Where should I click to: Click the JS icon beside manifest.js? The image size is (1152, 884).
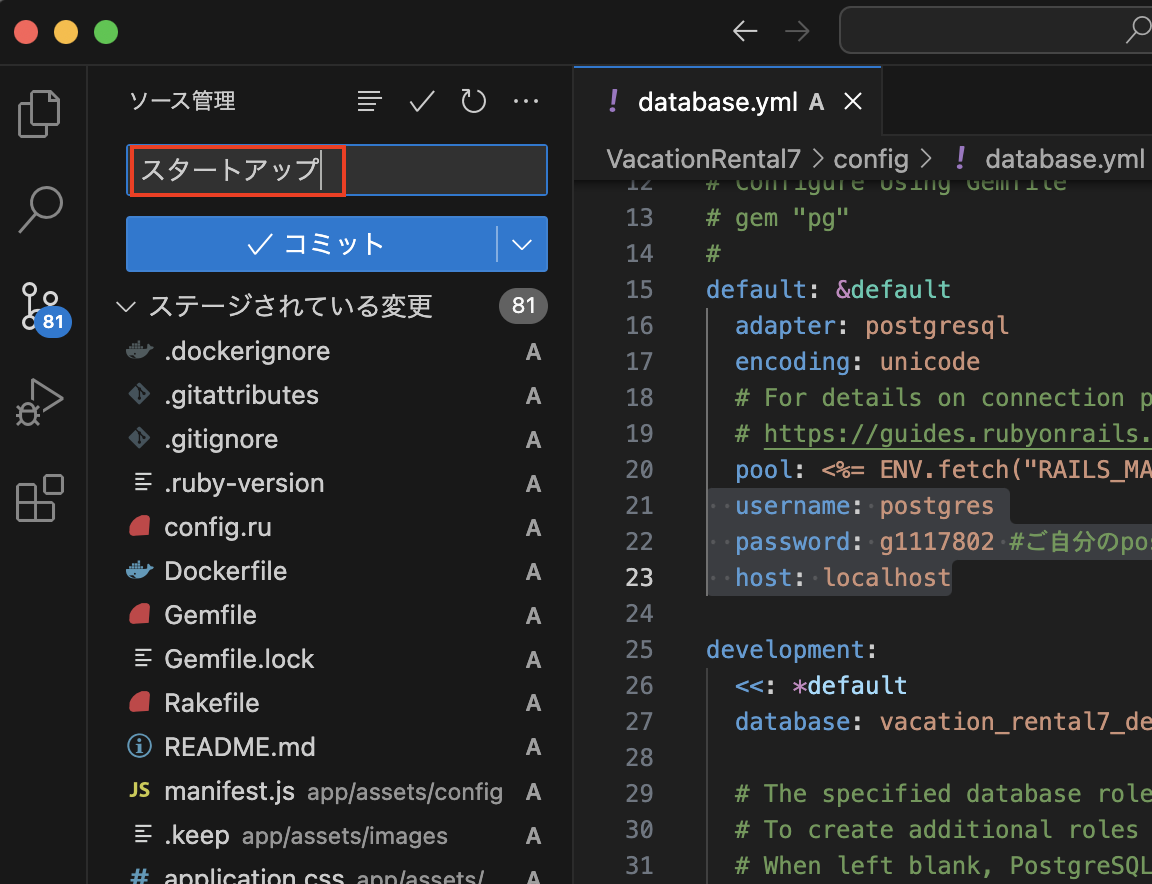click(x=140, y=790)
